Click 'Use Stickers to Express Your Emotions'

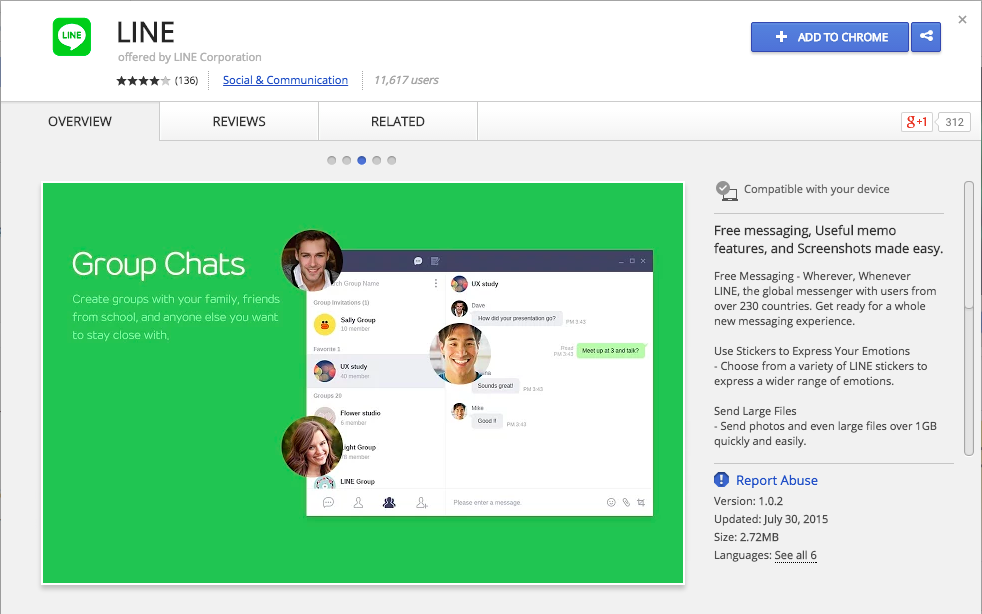(812, 351)
